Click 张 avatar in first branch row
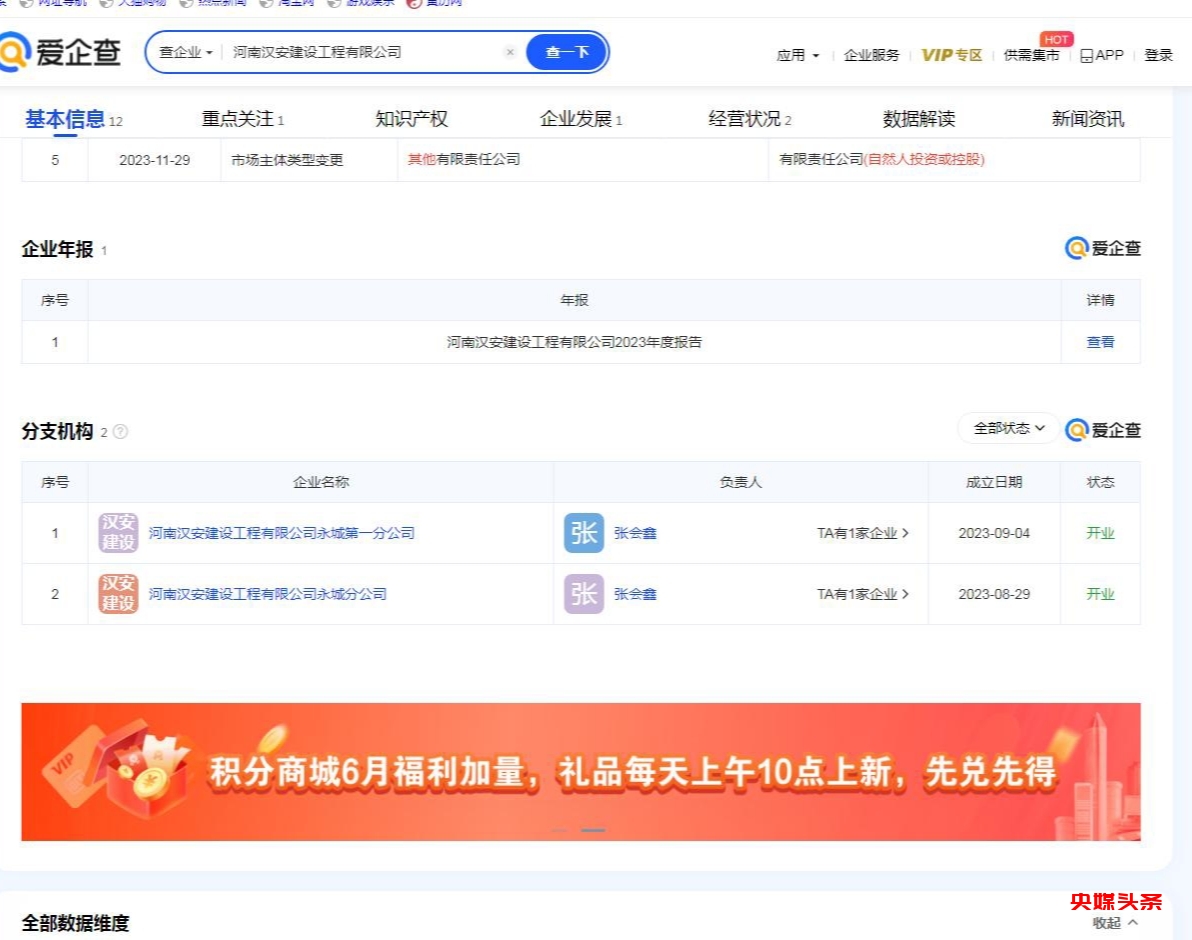 point(584,533)
